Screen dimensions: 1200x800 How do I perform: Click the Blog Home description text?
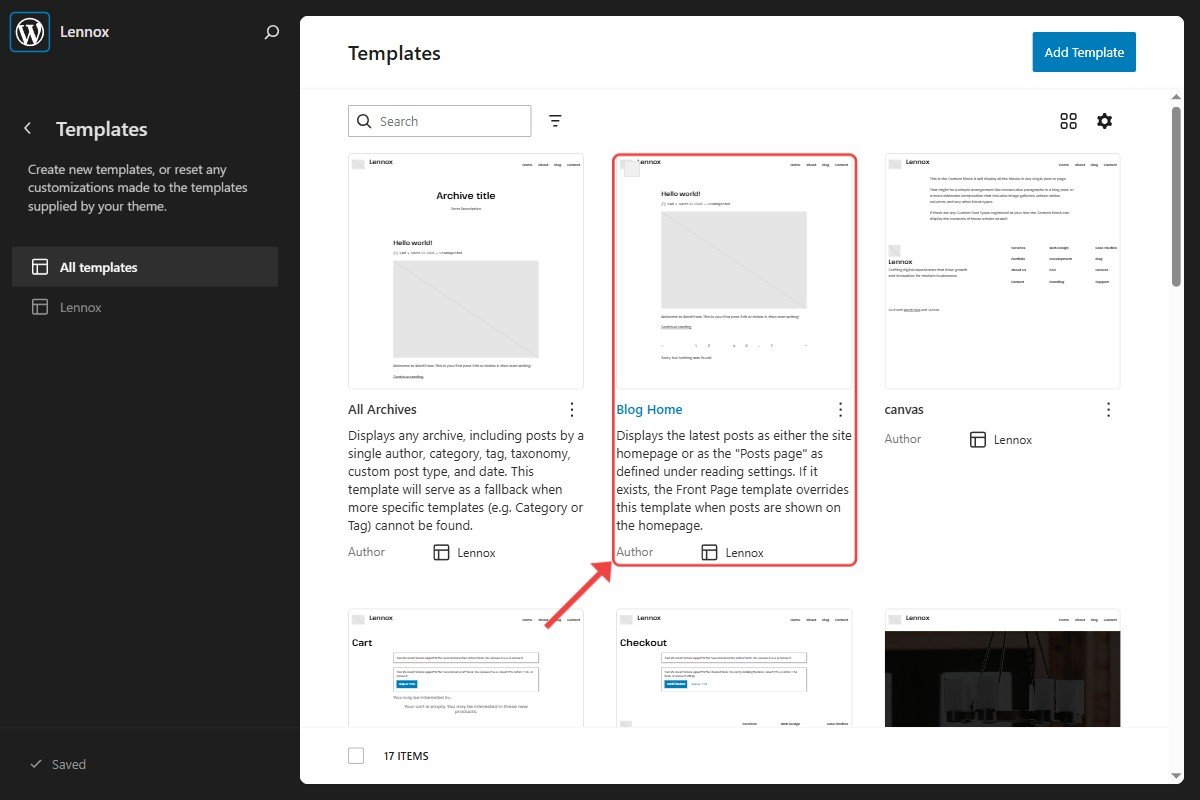click(x=733, y=481)
